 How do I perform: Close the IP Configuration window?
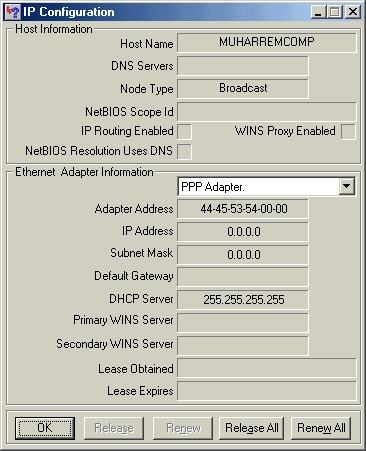[352, 12]
